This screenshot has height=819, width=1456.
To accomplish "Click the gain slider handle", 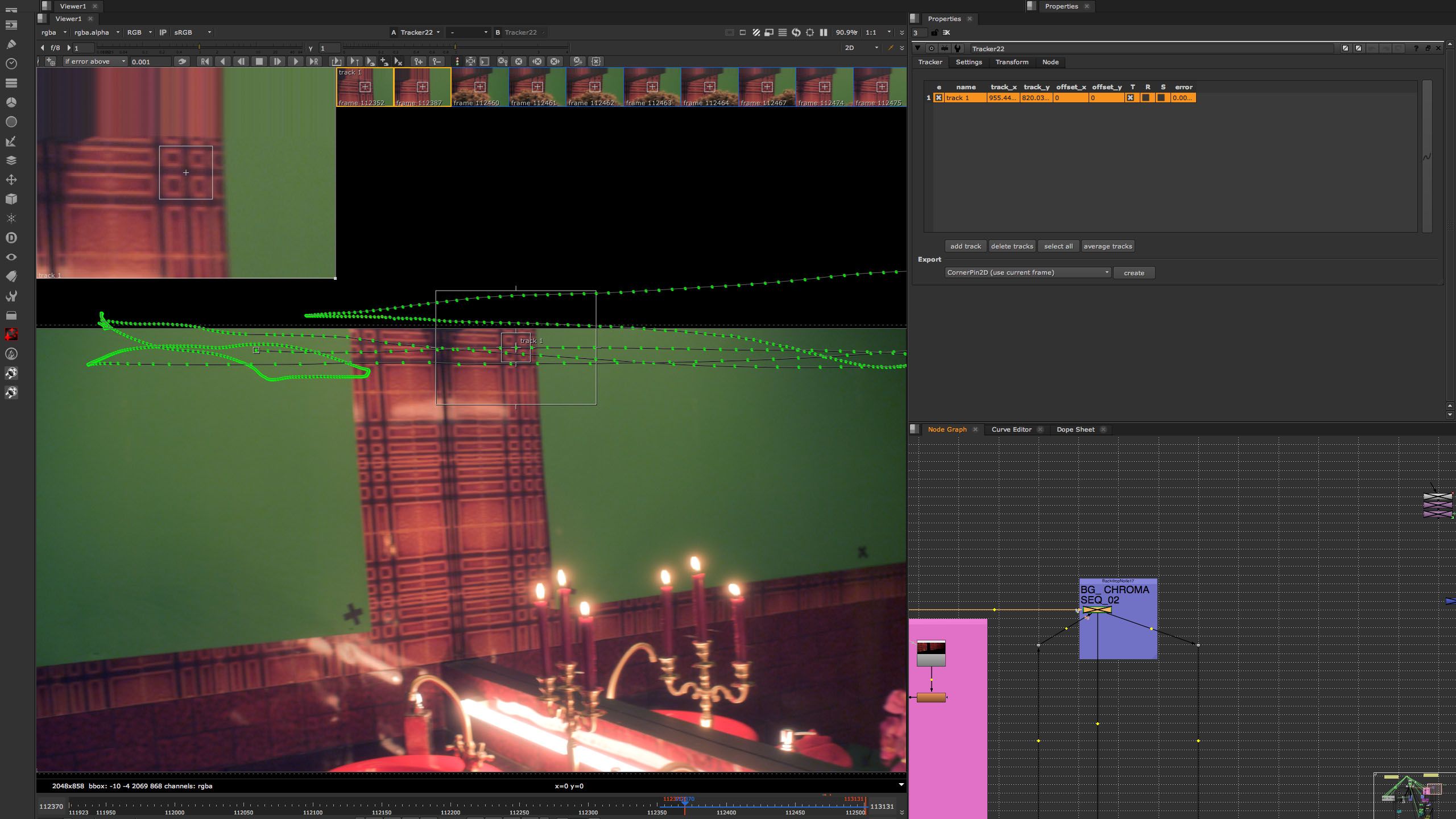I will coord(199,47).
